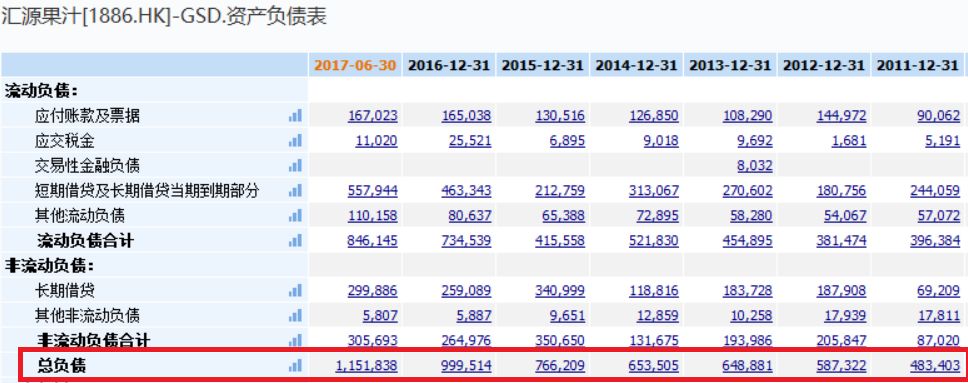Screen dimensions: 968x383
Task: Click 其他非流动负债 value 17,939
Action: point(845,316)
